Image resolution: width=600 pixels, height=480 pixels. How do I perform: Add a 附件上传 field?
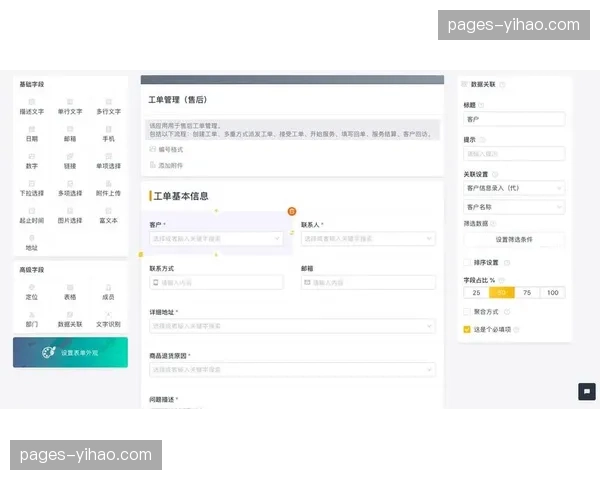[108, 189]
